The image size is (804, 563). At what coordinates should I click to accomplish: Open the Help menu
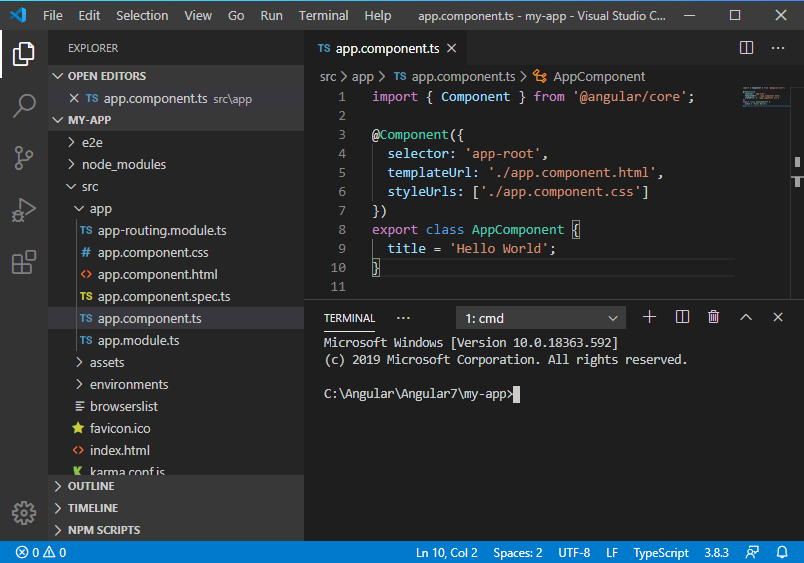(377, 15)
